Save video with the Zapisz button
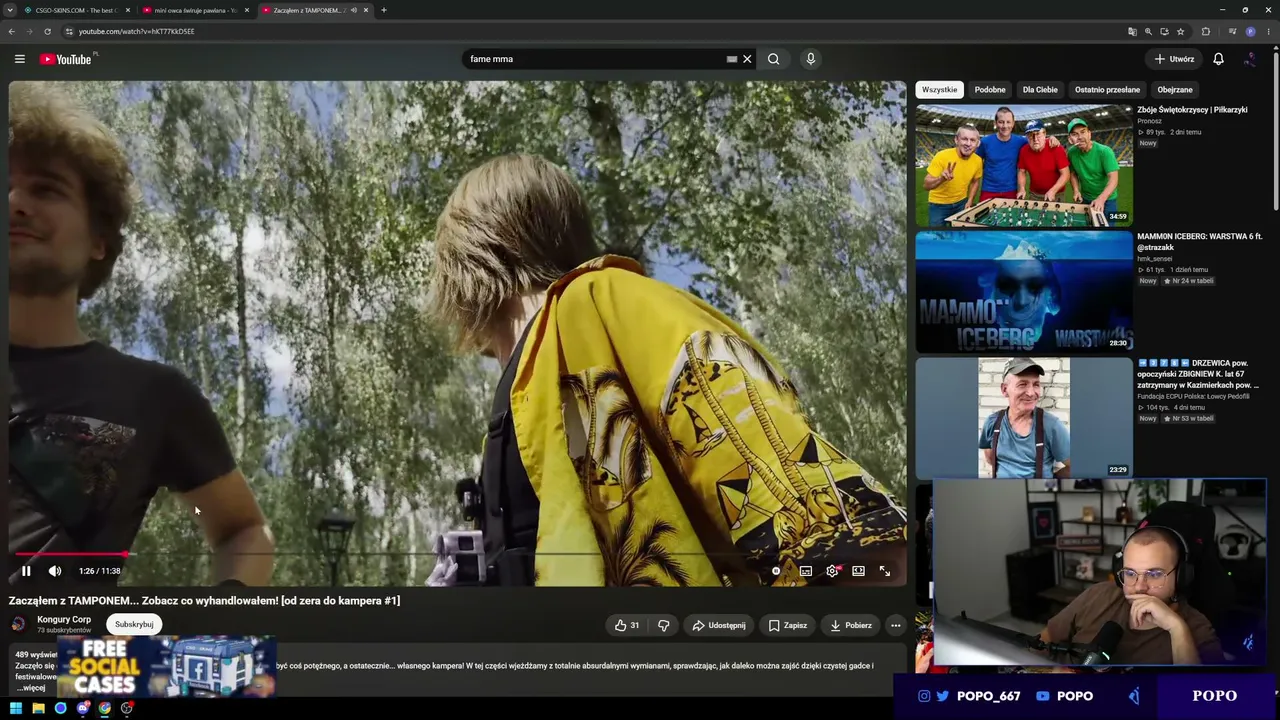The width and height of the screenshot is (1280, 720). coord(788,625)
